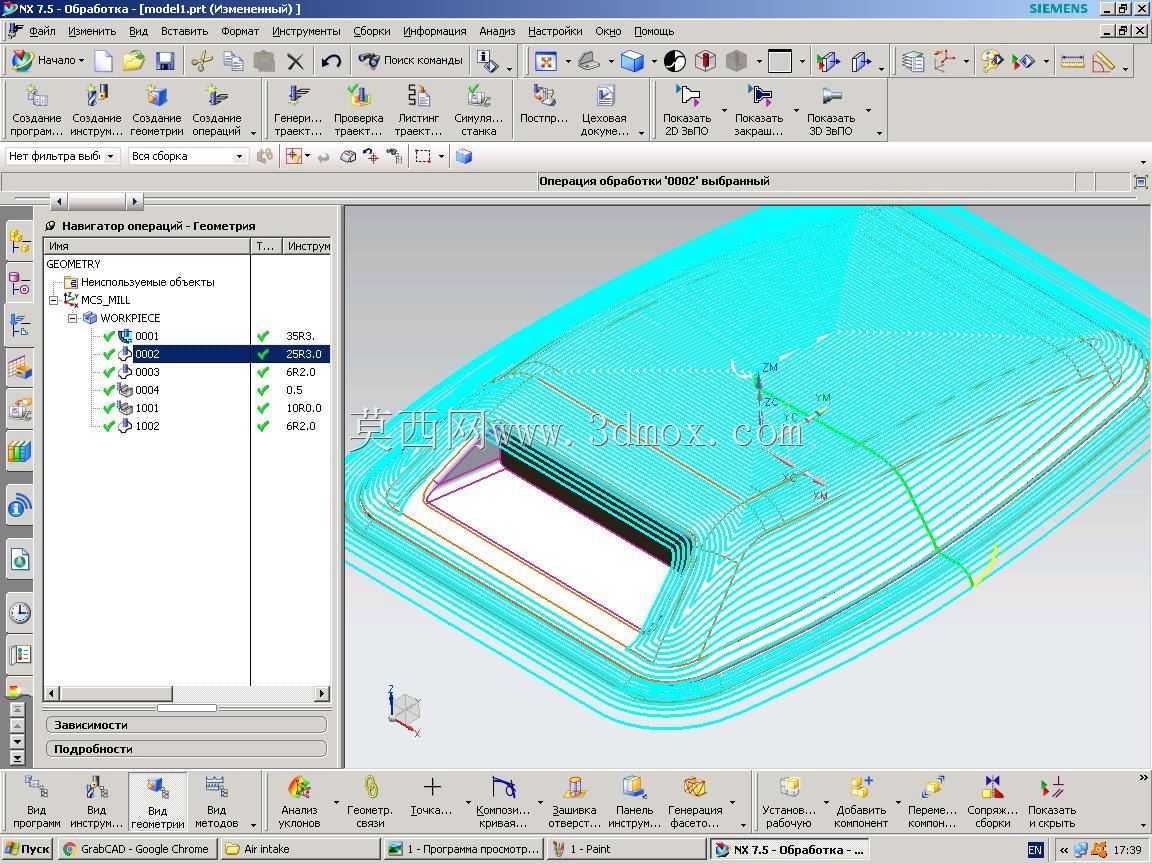
Task: Open the clock History tab in sidebar
Action: click(x=20, y=612)
